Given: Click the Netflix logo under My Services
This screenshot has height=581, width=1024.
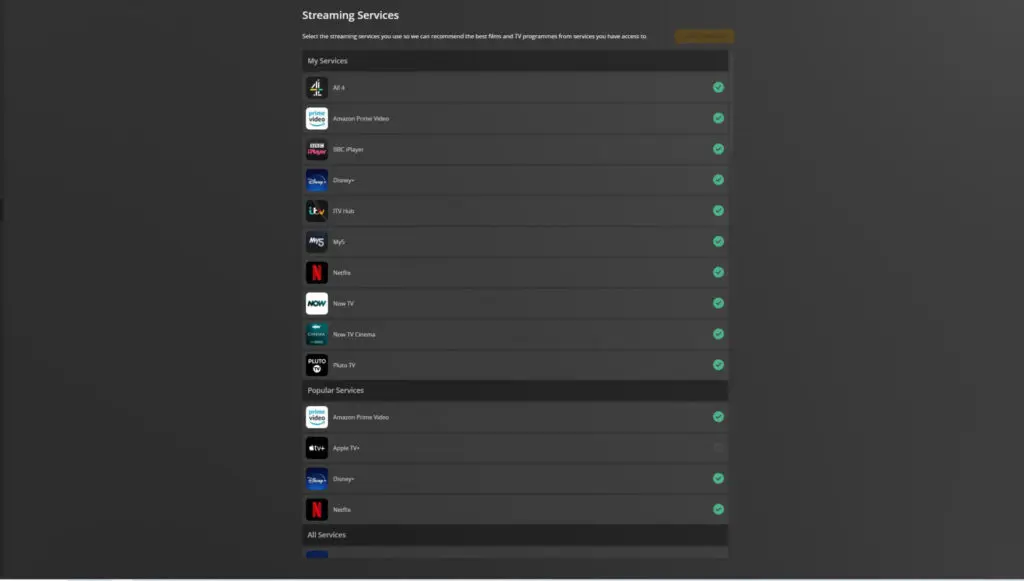Looking at the screenshot, I should coord(317,272).
